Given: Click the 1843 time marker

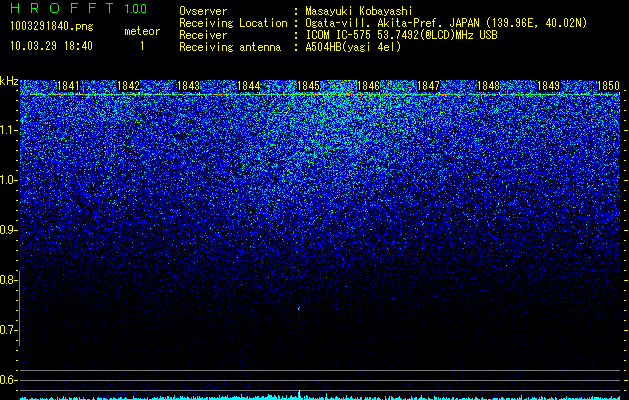Looking at the screenshot, I should 188,86.
